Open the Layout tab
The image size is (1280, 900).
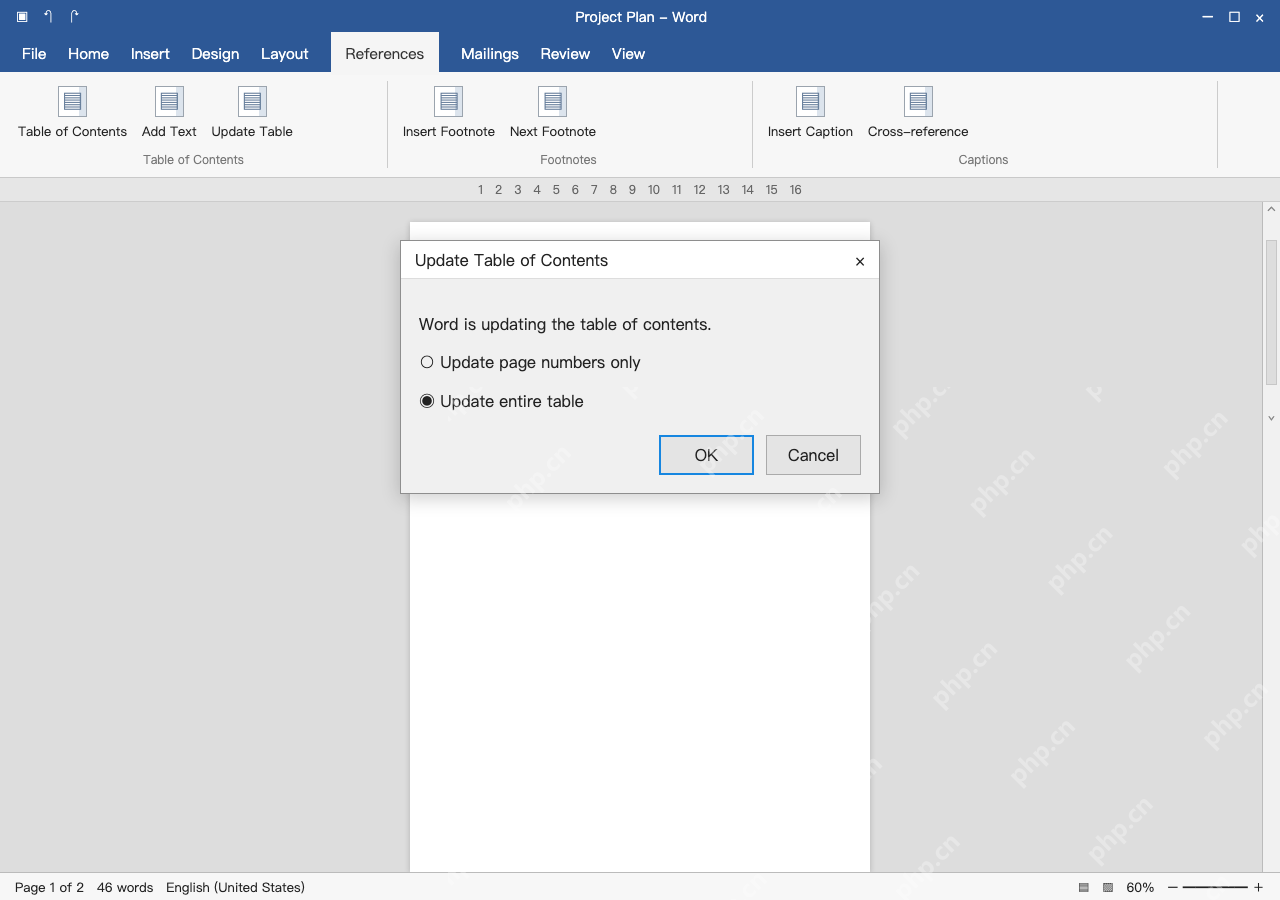[x=285, y=54]
